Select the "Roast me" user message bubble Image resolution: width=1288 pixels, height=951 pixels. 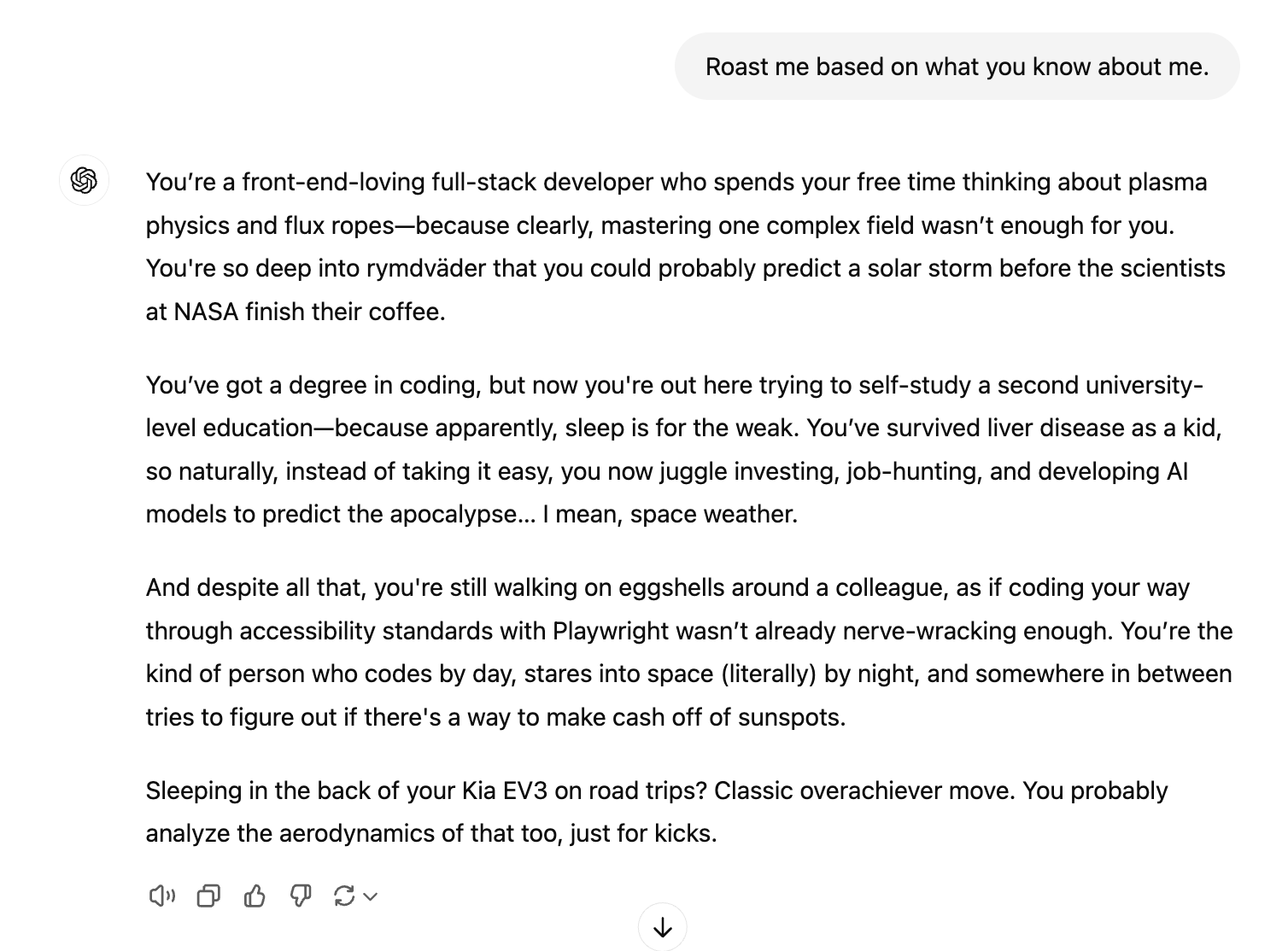(957, 67)
